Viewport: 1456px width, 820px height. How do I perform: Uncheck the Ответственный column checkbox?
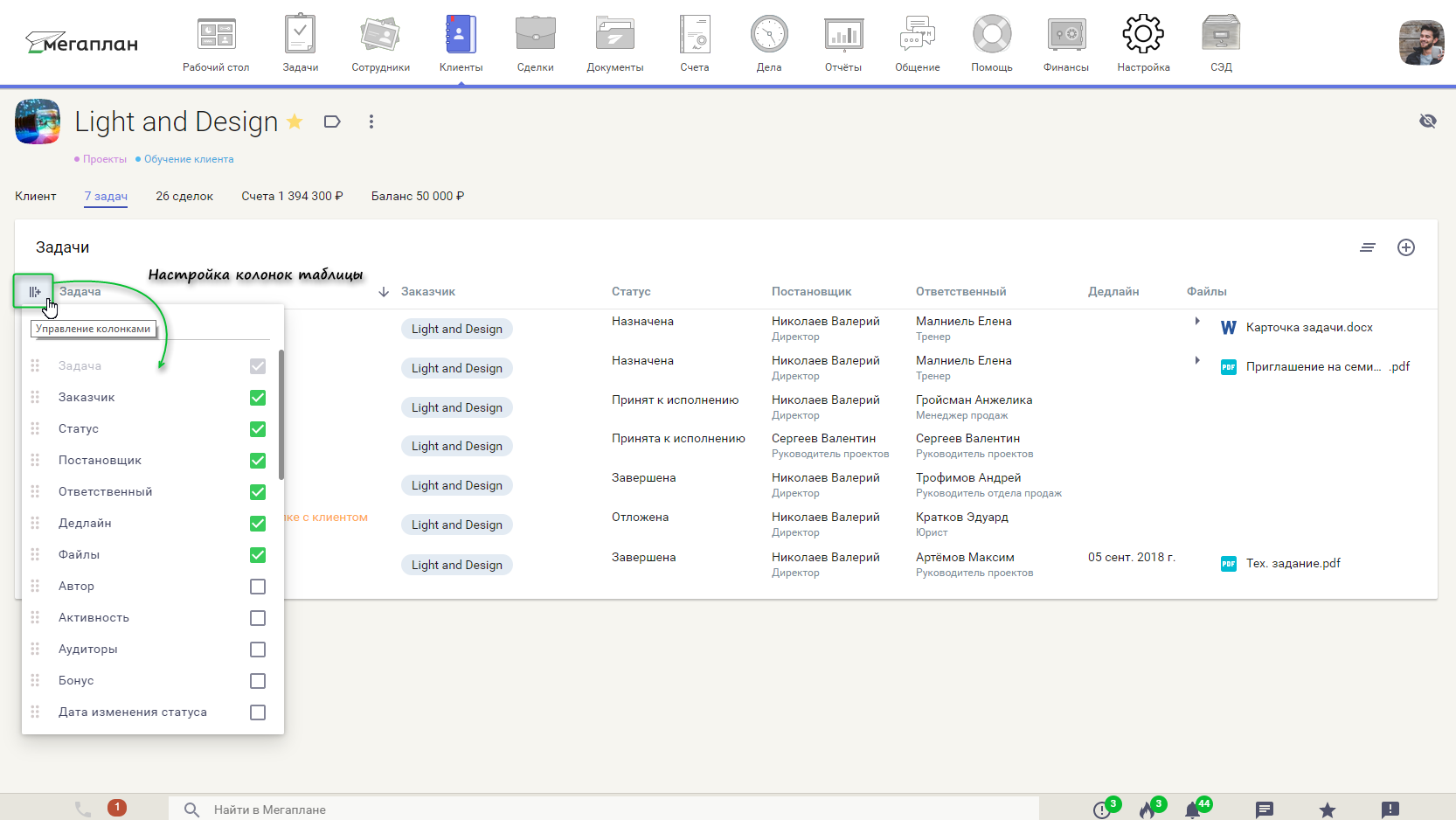pos(258,492)
